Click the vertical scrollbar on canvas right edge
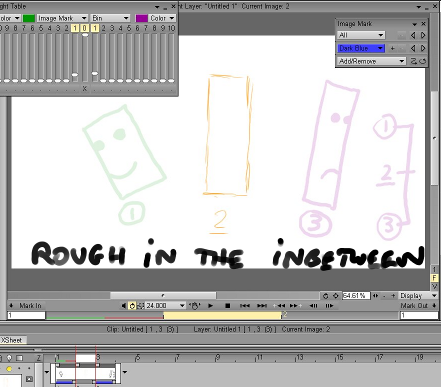Viewport: 441px width, 387px height. click(x=434, y=137)
